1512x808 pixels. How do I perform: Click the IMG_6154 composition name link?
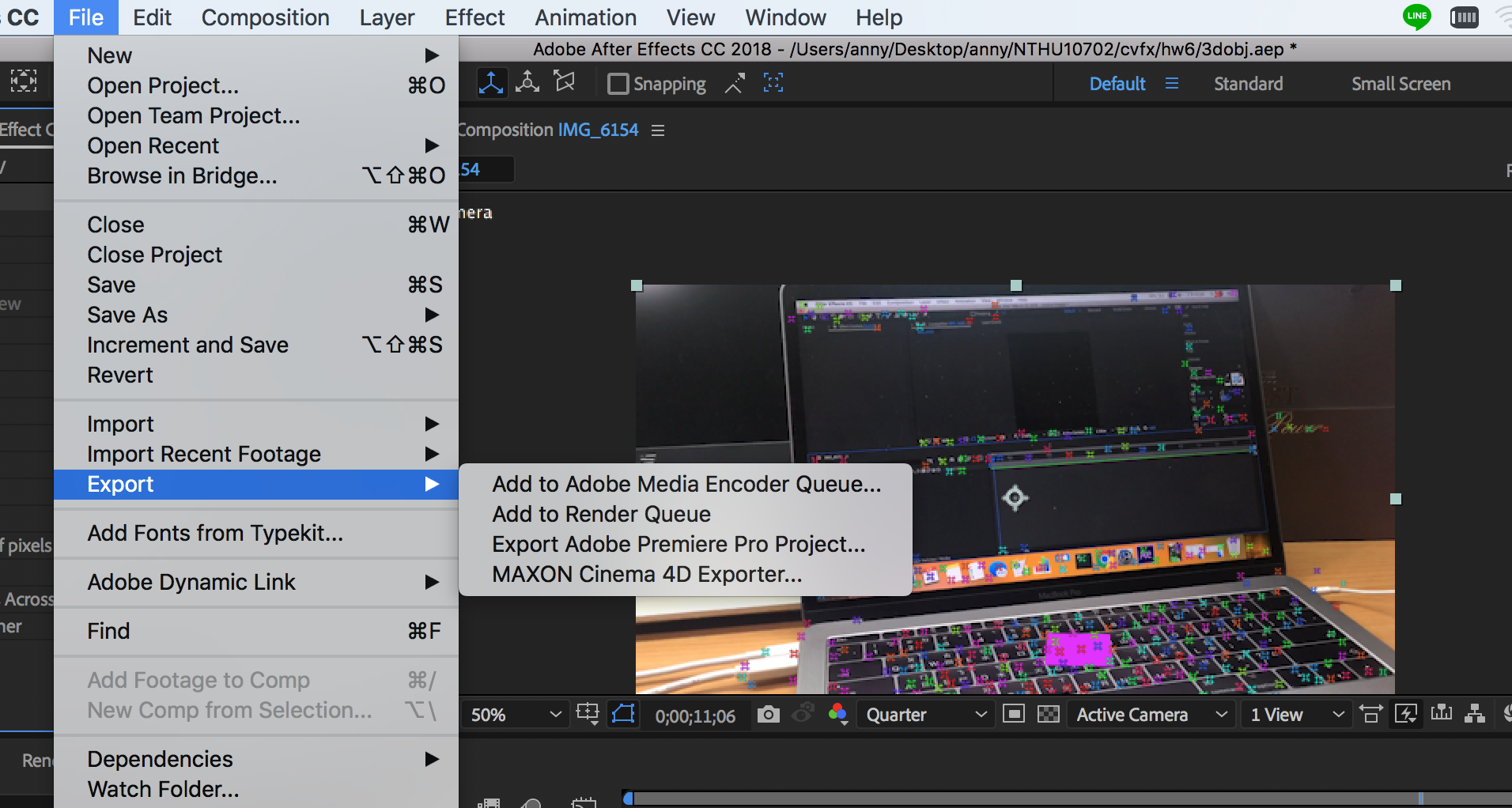click(598, 130)
